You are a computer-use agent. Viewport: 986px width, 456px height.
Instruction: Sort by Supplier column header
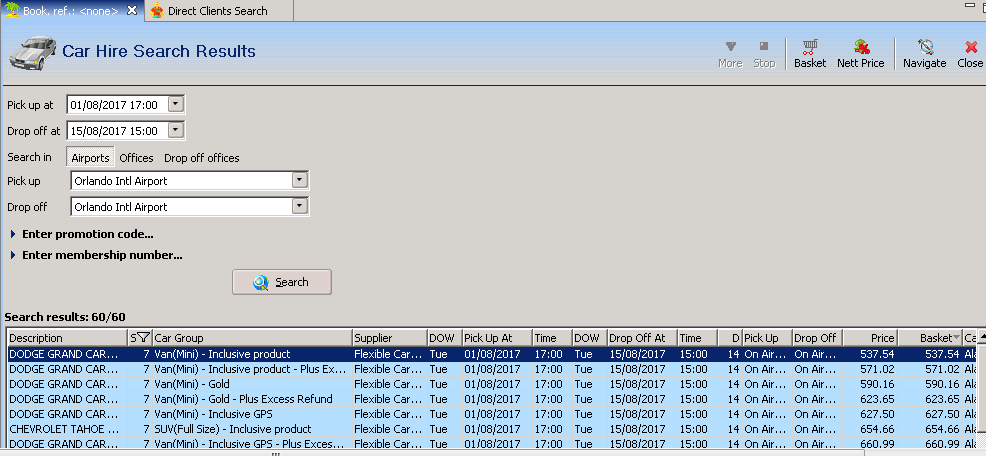389,338
